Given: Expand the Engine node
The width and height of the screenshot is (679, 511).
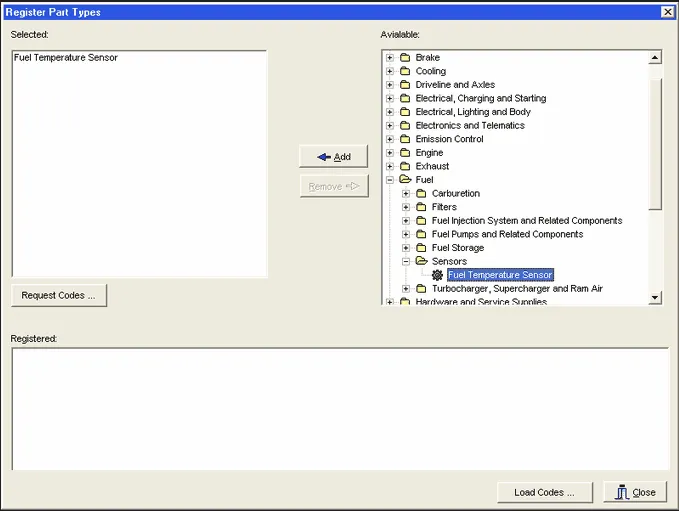Looking at the screenshot, I should click(x=390, y=152).
